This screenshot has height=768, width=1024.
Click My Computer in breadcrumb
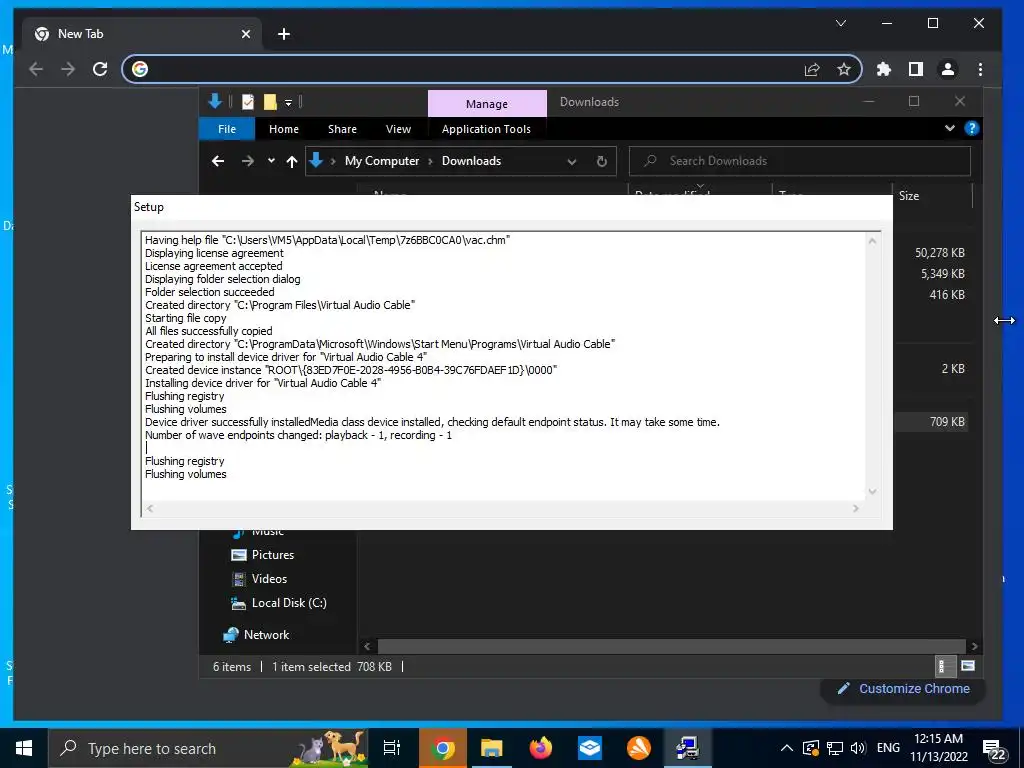pos(382,161)
